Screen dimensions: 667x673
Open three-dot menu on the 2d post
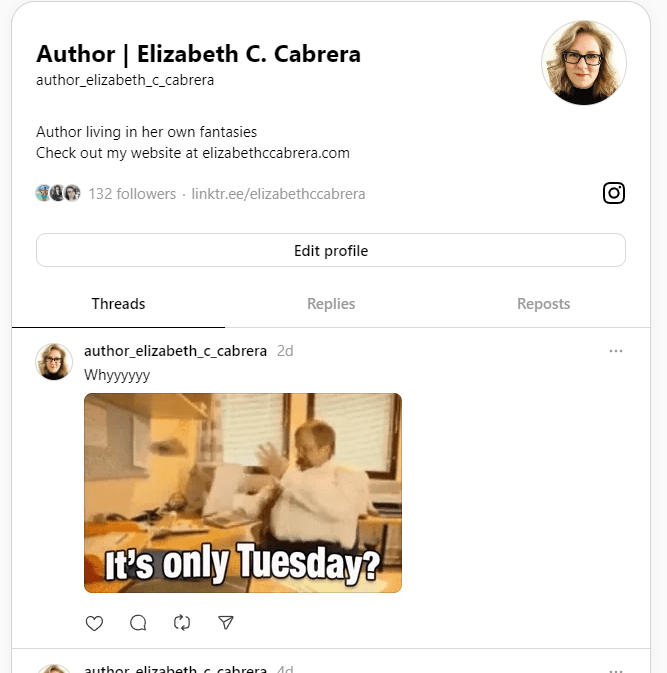coord(615,351)
